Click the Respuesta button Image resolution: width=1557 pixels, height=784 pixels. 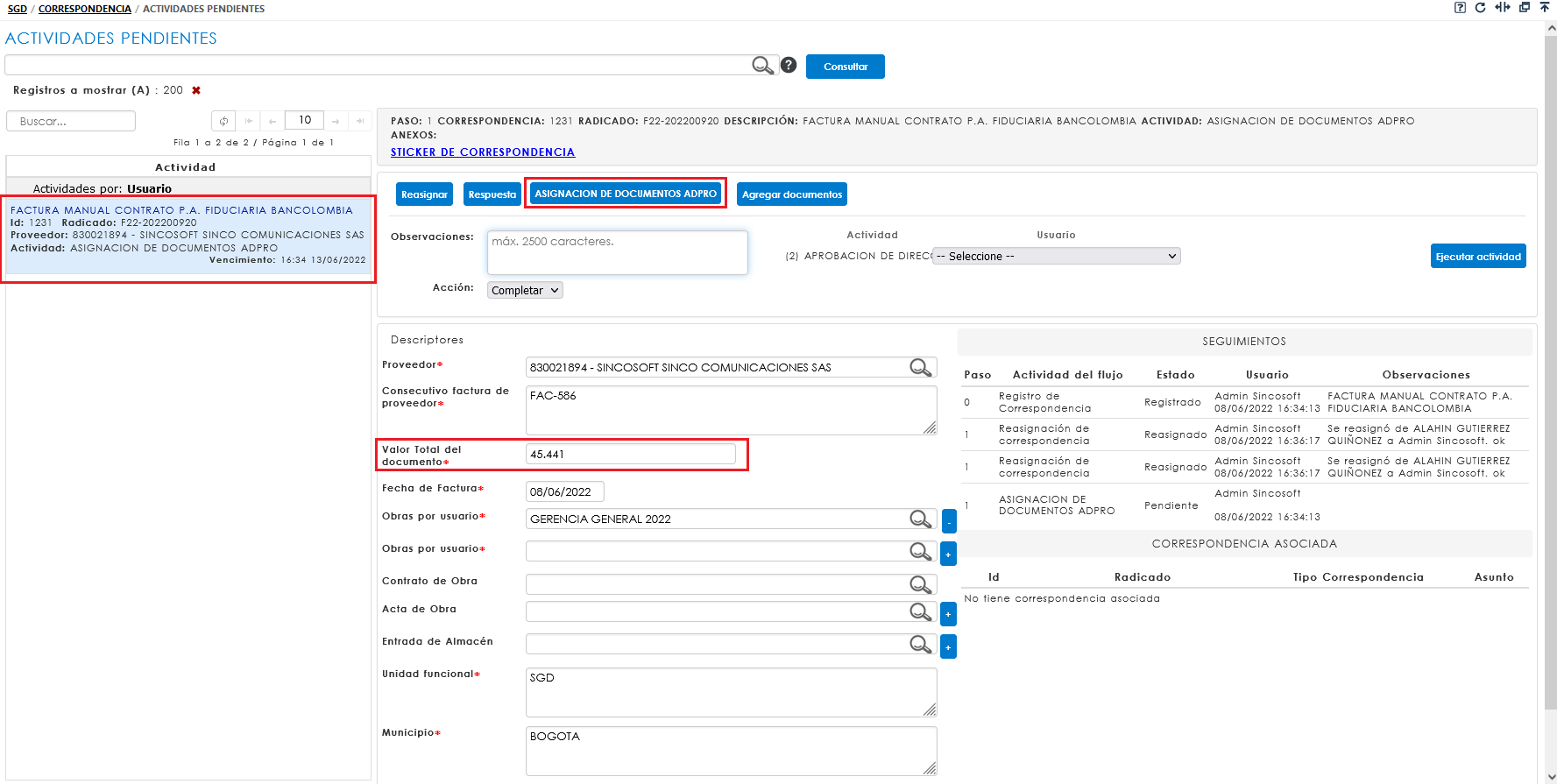492,194
